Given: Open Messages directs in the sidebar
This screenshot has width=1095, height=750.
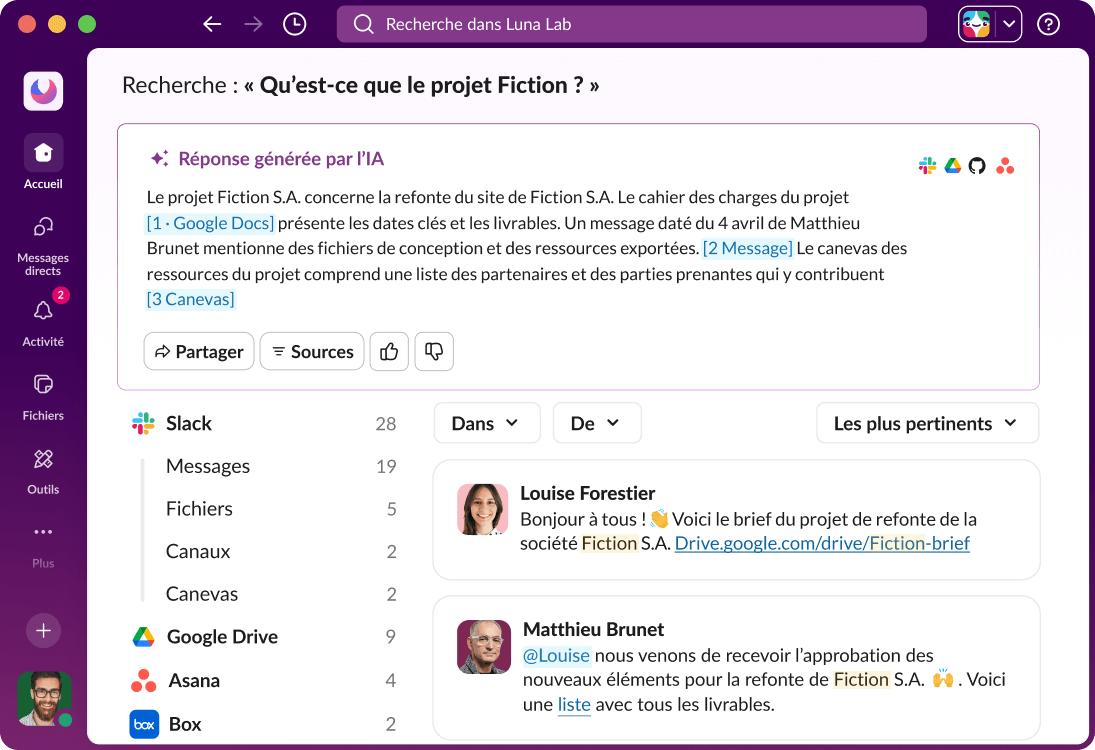Looking at the screenshot, I should click(42, 237).
